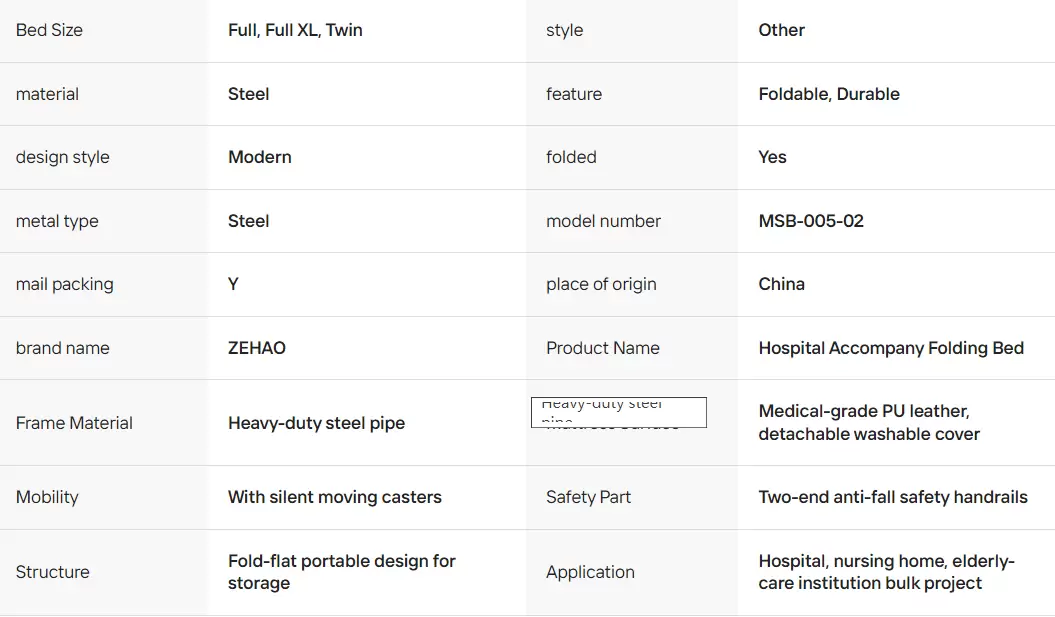Select 'Two-end anti-fall safety handrails' text

tap(893, 497)
